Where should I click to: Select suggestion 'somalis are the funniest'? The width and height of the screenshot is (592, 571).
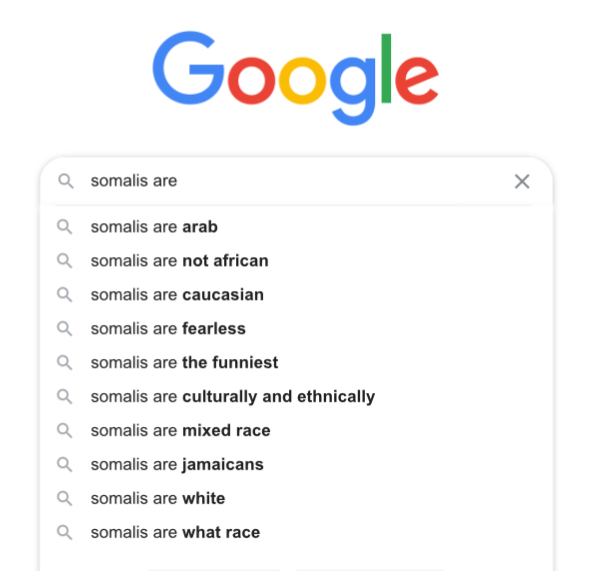pyautogui.click(x=296, y=363)
